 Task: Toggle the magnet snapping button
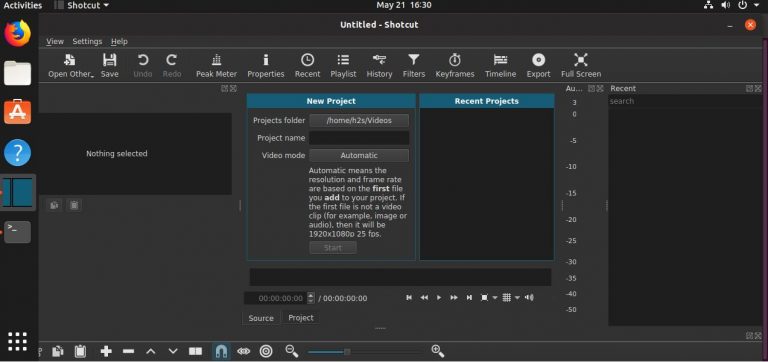point(221,351)
